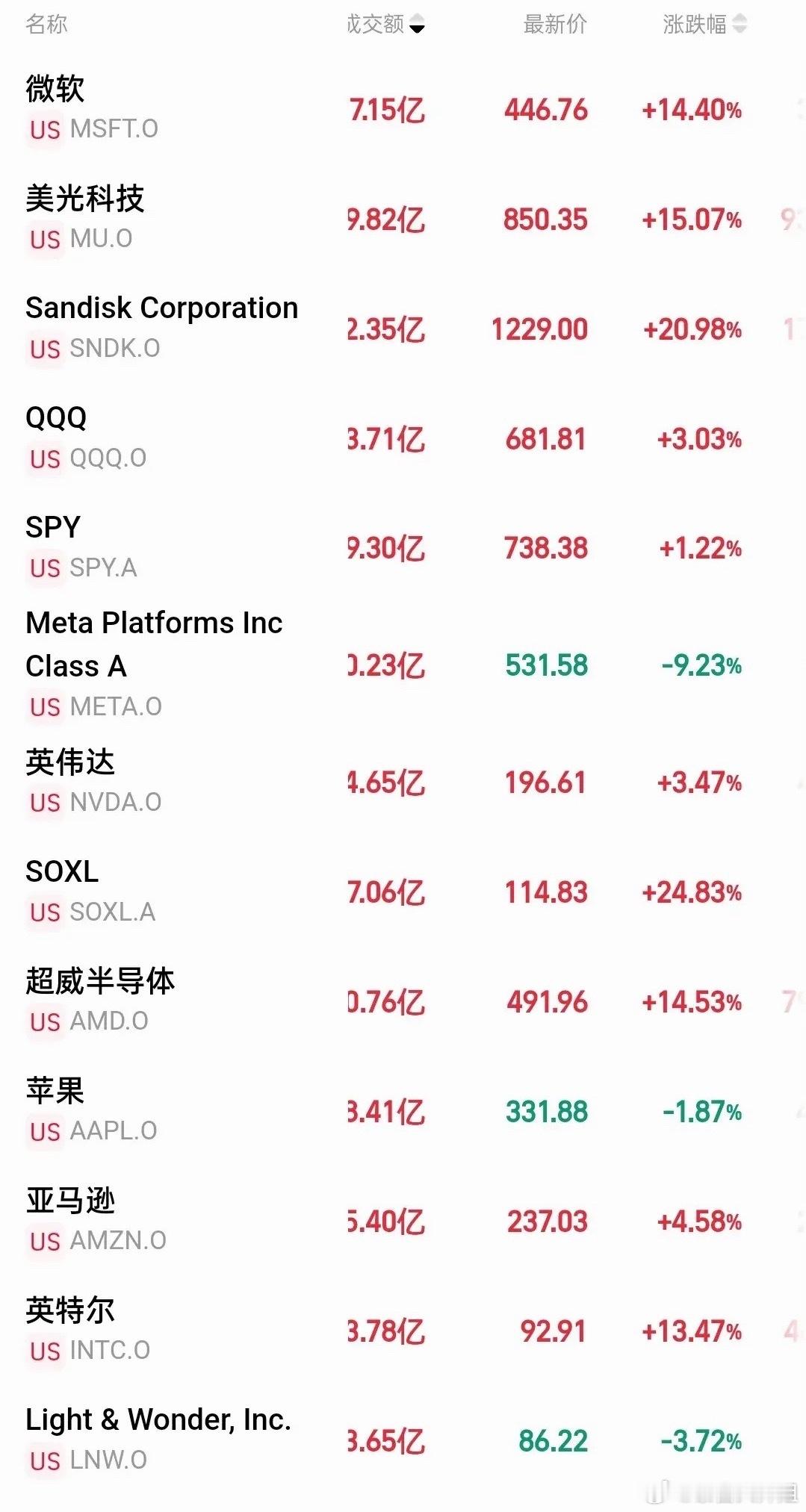This screenshot has width=806, height=1512.
Task: Open the 美光科技 MU.O stock row
Action: click(x=403, y=219)
